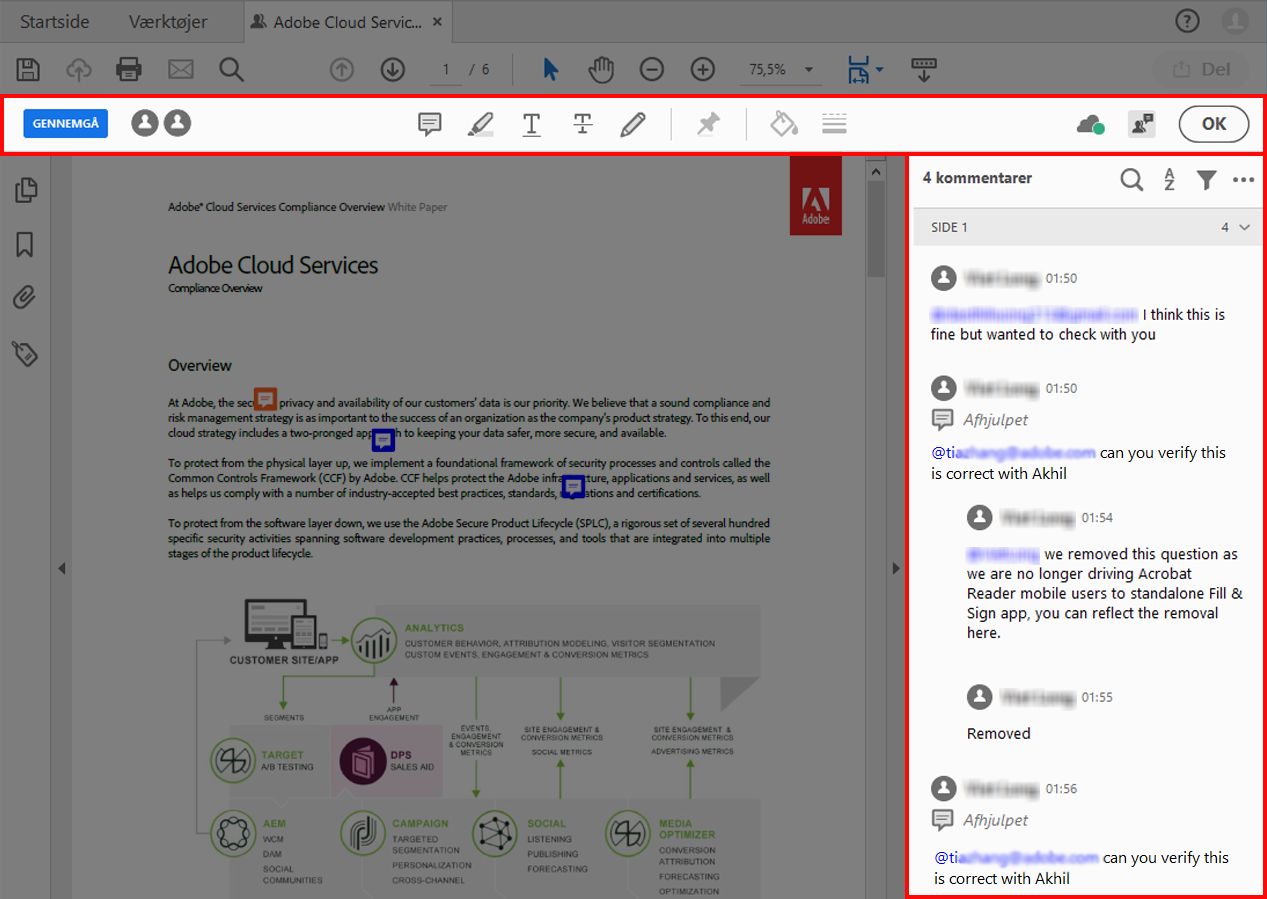Select the first comment at 01:50

1085,306
